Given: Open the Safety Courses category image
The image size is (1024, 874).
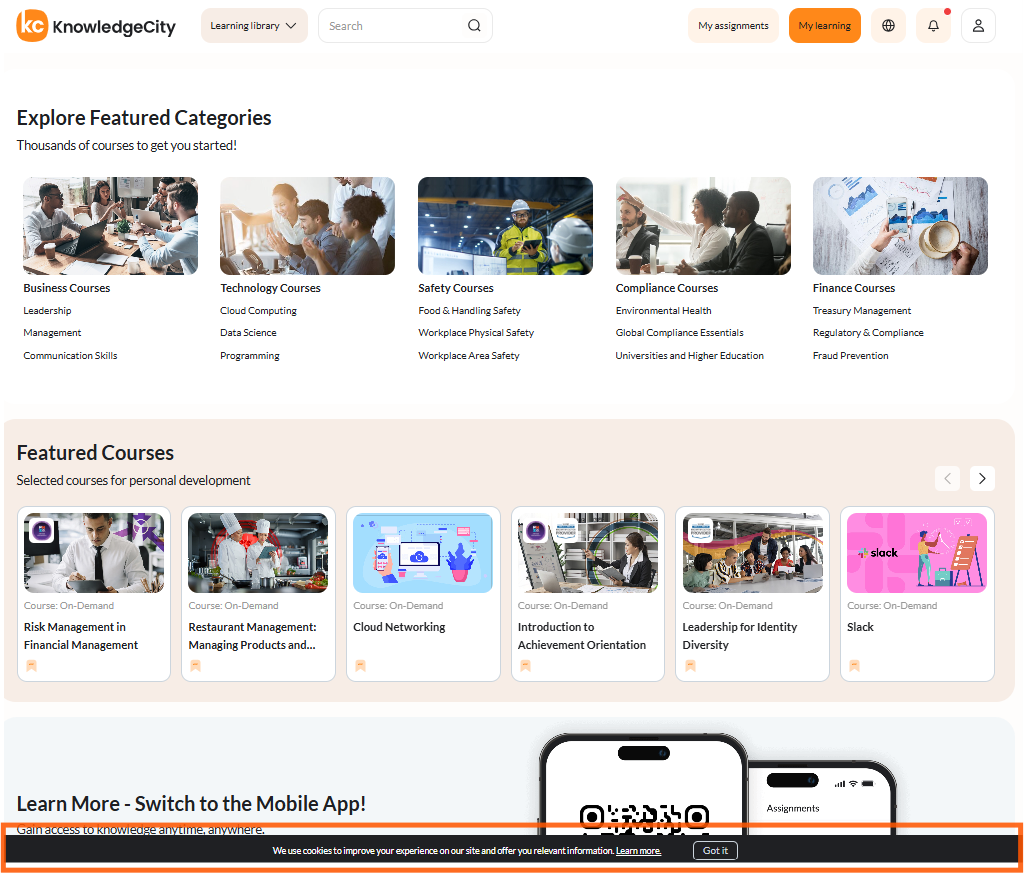Looking at the screenshot, I should 505,226.
